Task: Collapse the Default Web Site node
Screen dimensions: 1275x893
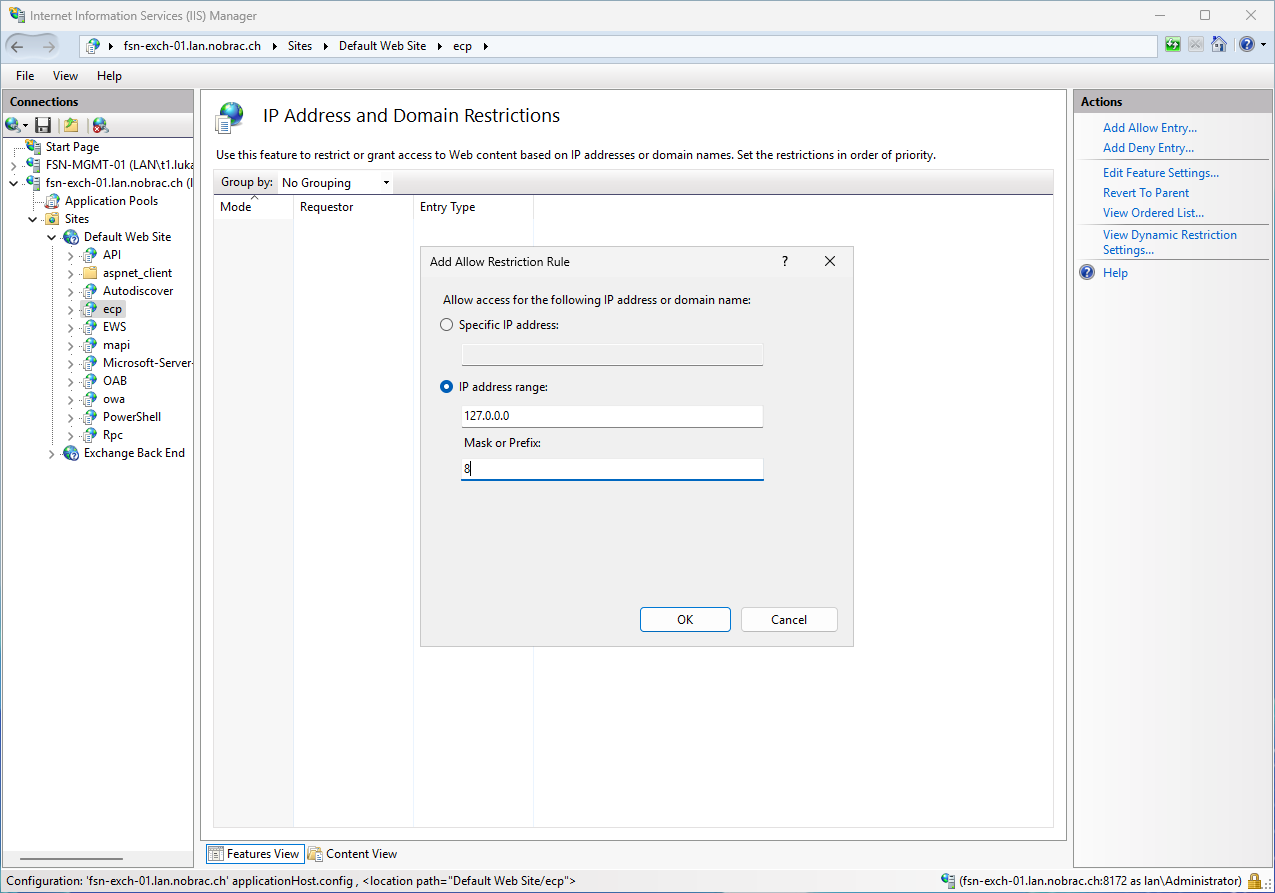Action: tap(52, 237)
